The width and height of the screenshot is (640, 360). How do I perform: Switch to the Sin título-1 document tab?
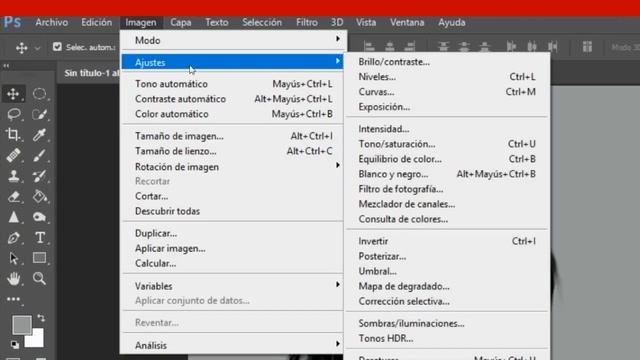click(x=91, y=73)
